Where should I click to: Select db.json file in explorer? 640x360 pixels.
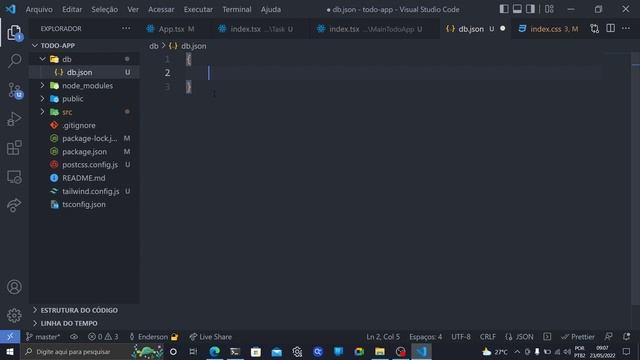tap(84, 72)
